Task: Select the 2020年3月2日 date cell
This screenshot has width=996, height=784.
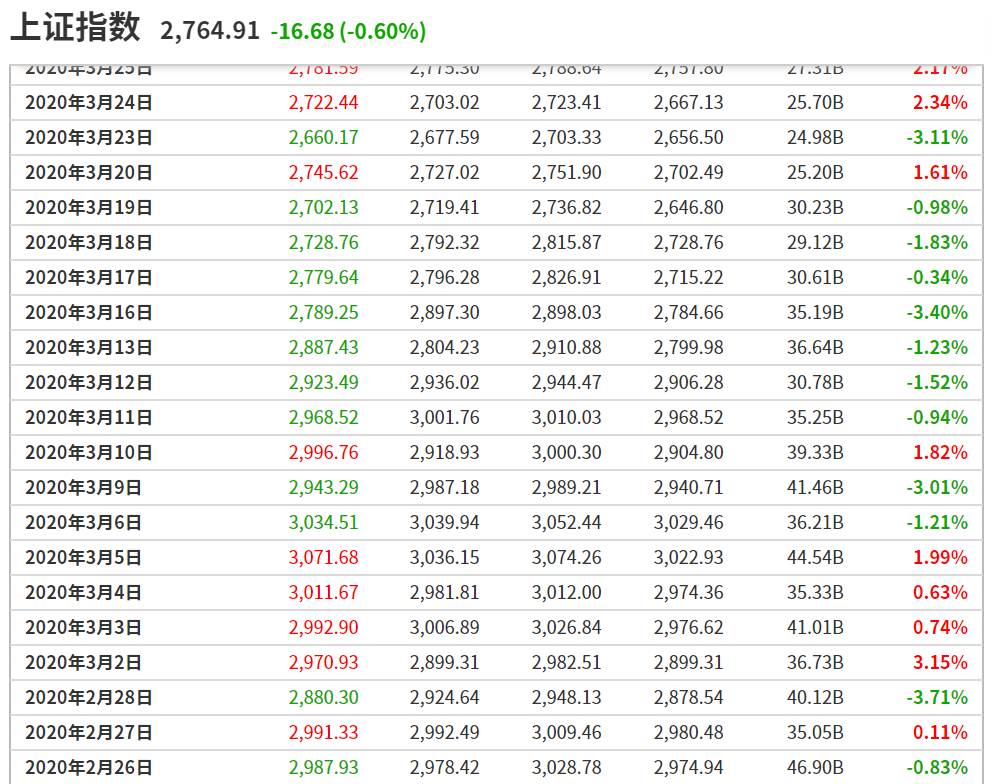Action: click(x=83, y=662)
